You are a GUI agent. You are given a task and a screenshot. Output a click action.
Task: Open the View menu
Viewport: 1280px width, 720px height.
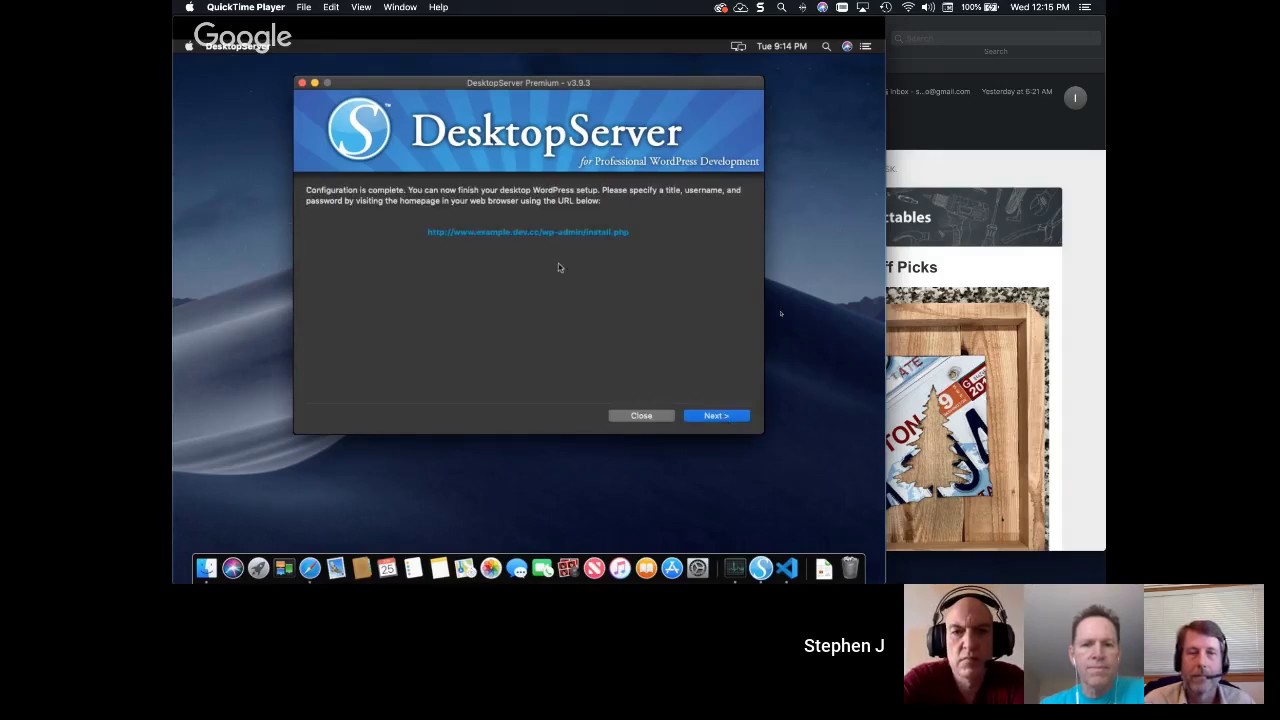(361, 7)
